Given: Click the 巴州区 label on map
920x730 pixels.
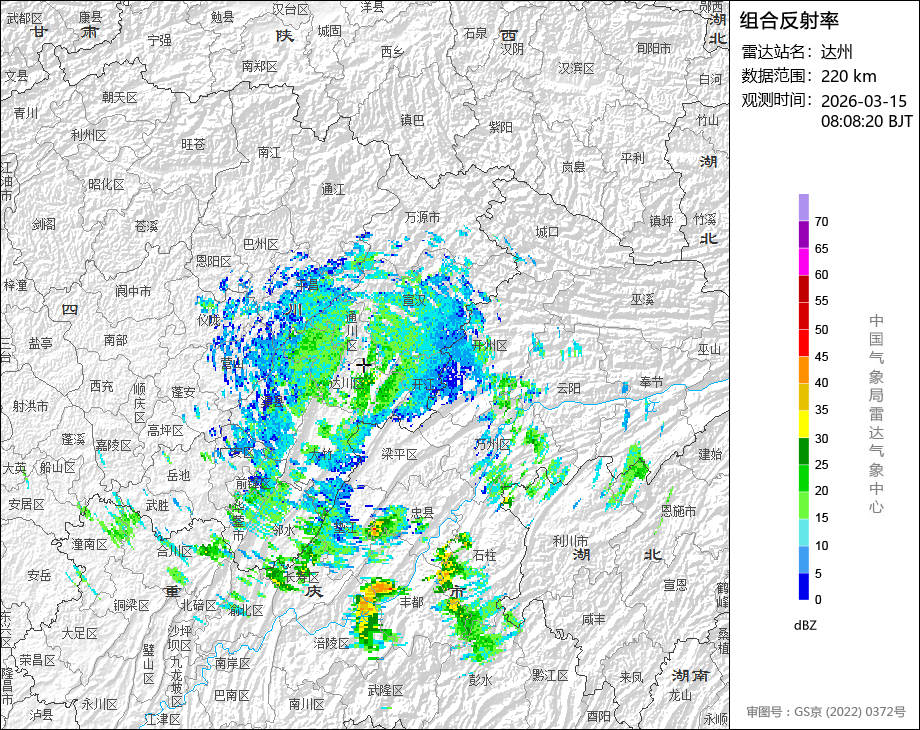Looking at the screenshot, I should 261,244.
